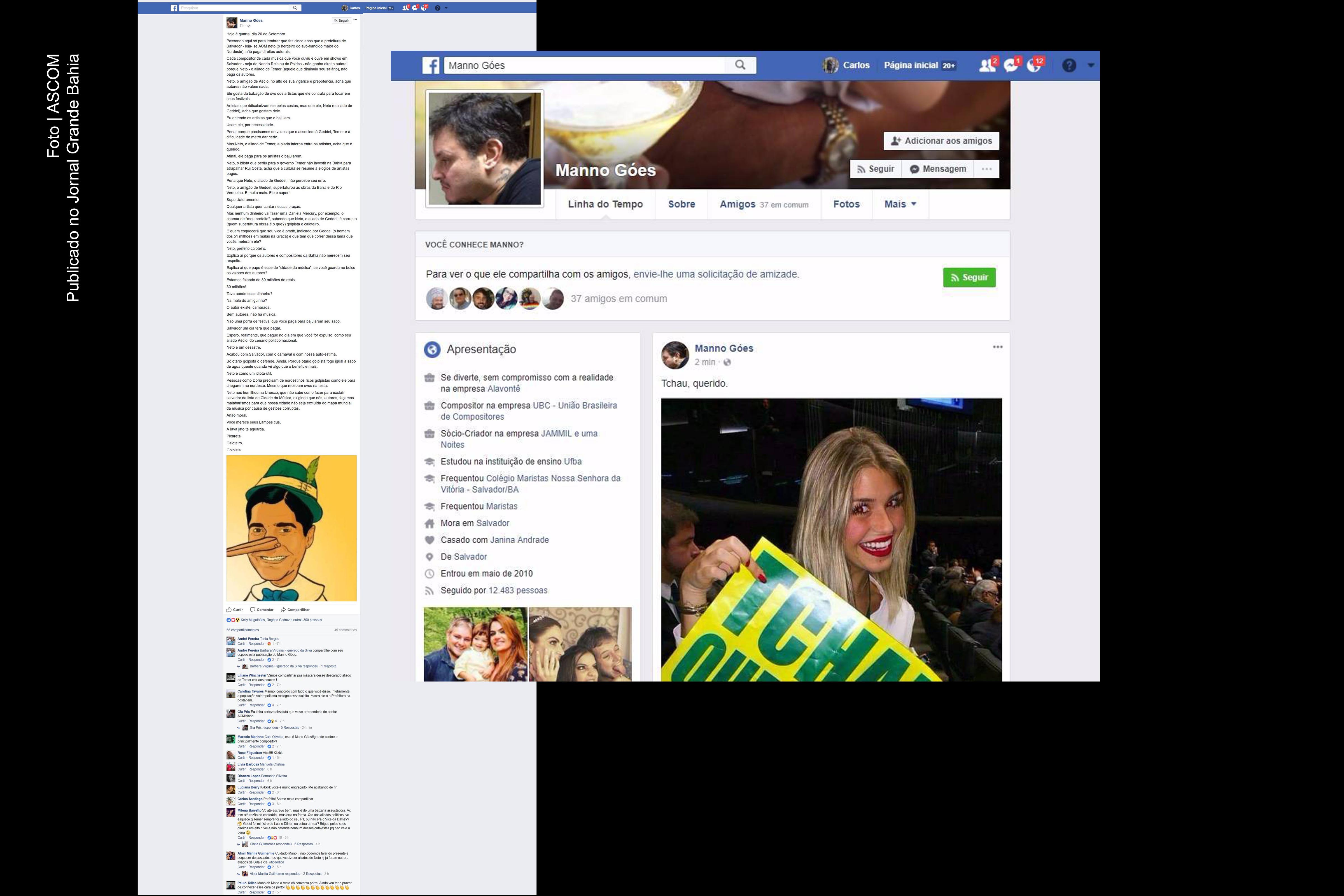Viewport: 1344px width, 896px height.
Task: Open the Fotos tab
Action: pyautogui.click(x=846, y=204)
